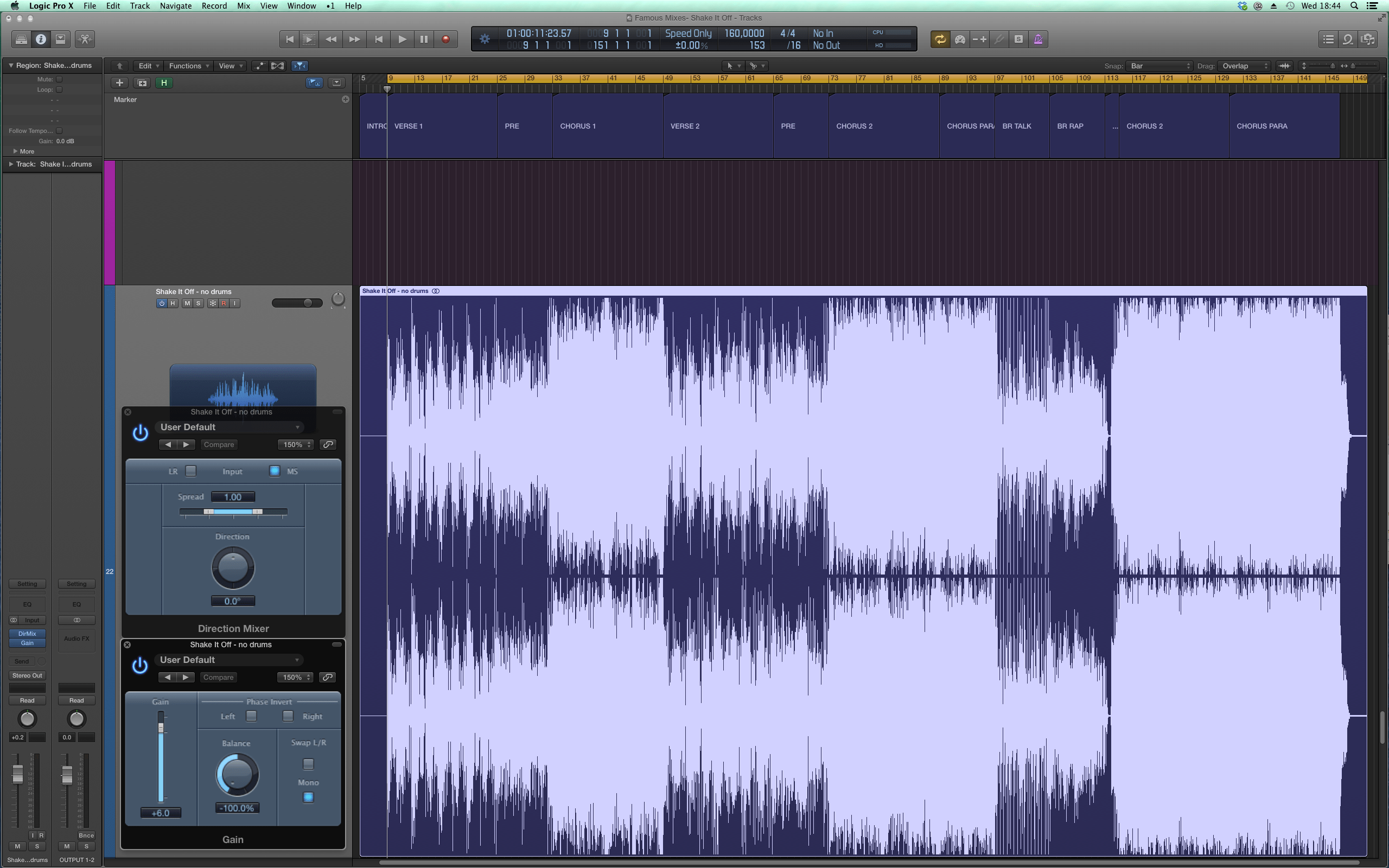Enable Phase Invert Left checkbox
This screenshot has width=1389, height=868.
point(251,716)
